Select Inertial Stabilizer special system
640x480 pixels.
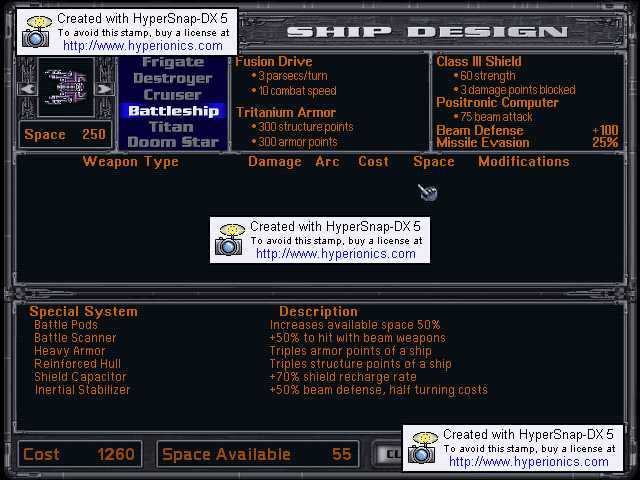pos(82,390)
